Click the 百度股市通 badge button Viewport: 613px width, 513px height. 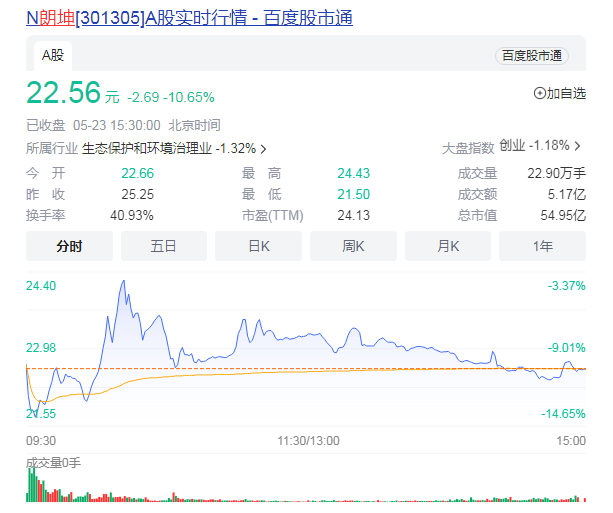click(531, 56)
